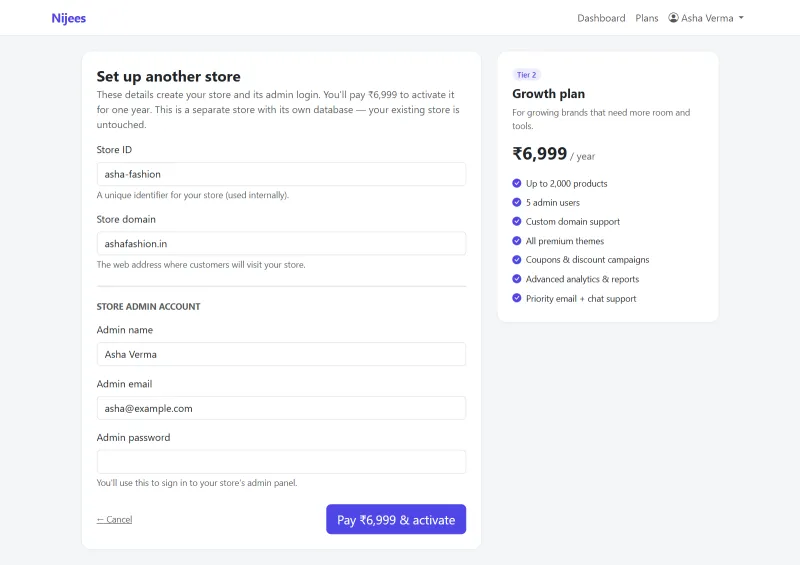This screenshot has width=800, height=565.
Task: Expand the Asha Verma dropdown caret
Action: [741, 18]
